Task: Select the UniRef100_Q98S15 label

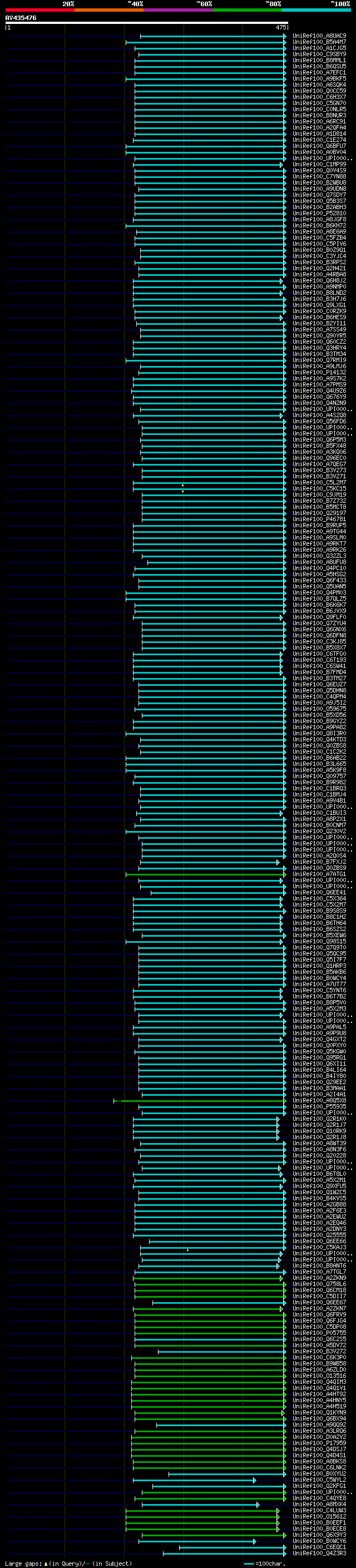Action: coord(319,941)
